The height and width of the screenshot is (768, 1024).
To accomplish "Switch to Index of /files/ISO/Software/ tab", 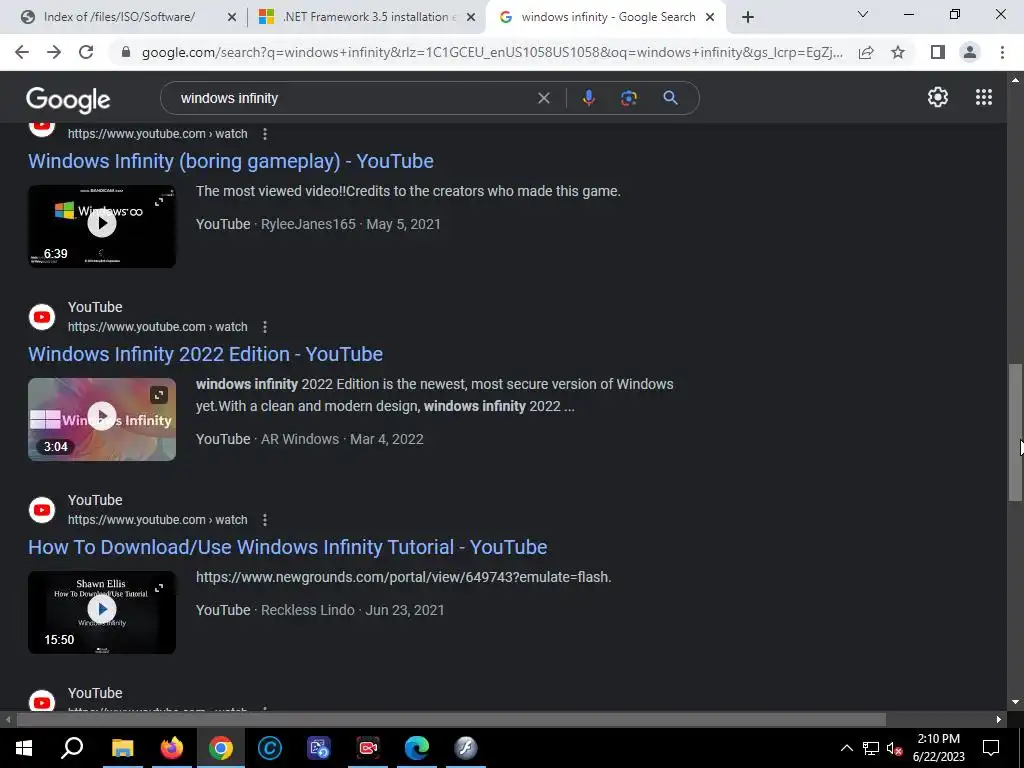I will (x=119, y=17).
